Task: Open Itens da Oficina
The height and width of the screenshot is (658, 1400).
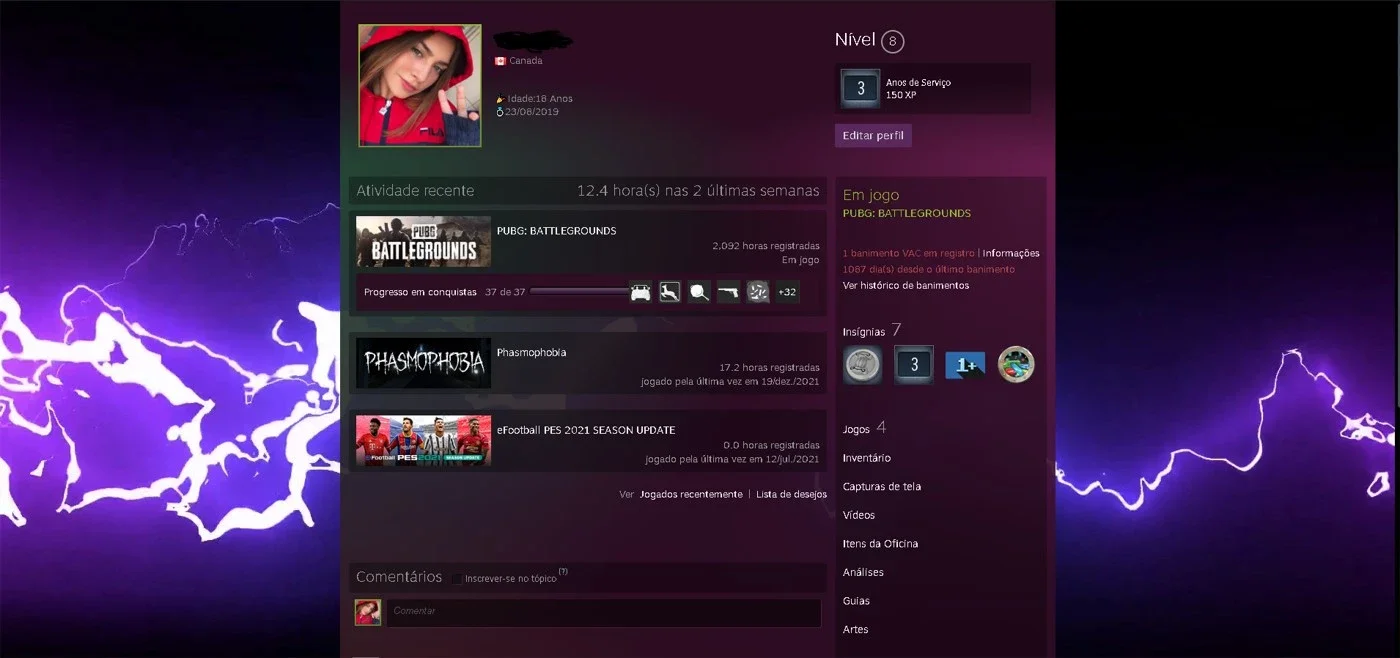Action: [x=880, y=544]
